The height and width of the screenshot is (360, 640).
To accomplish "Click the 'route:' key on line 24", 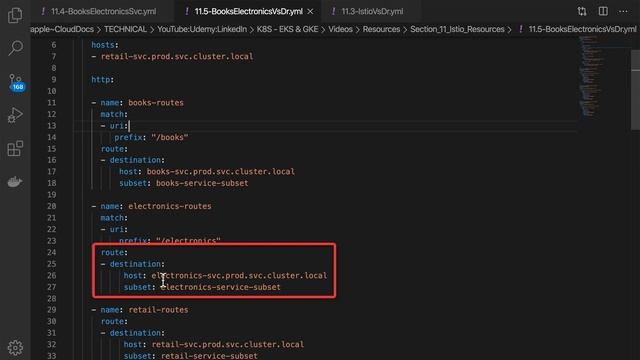I will (114, 253).
